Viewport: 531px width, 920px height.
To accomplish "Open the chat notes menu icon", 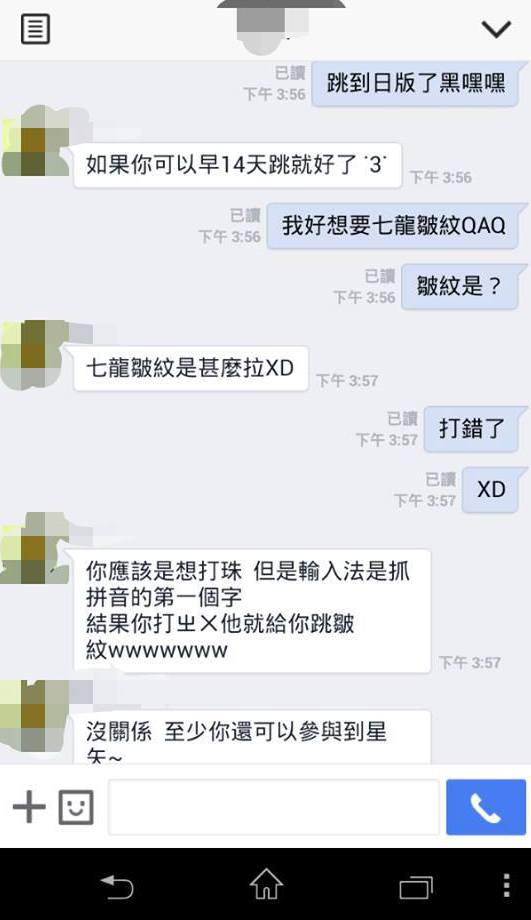I will click(x=35, y=29).
